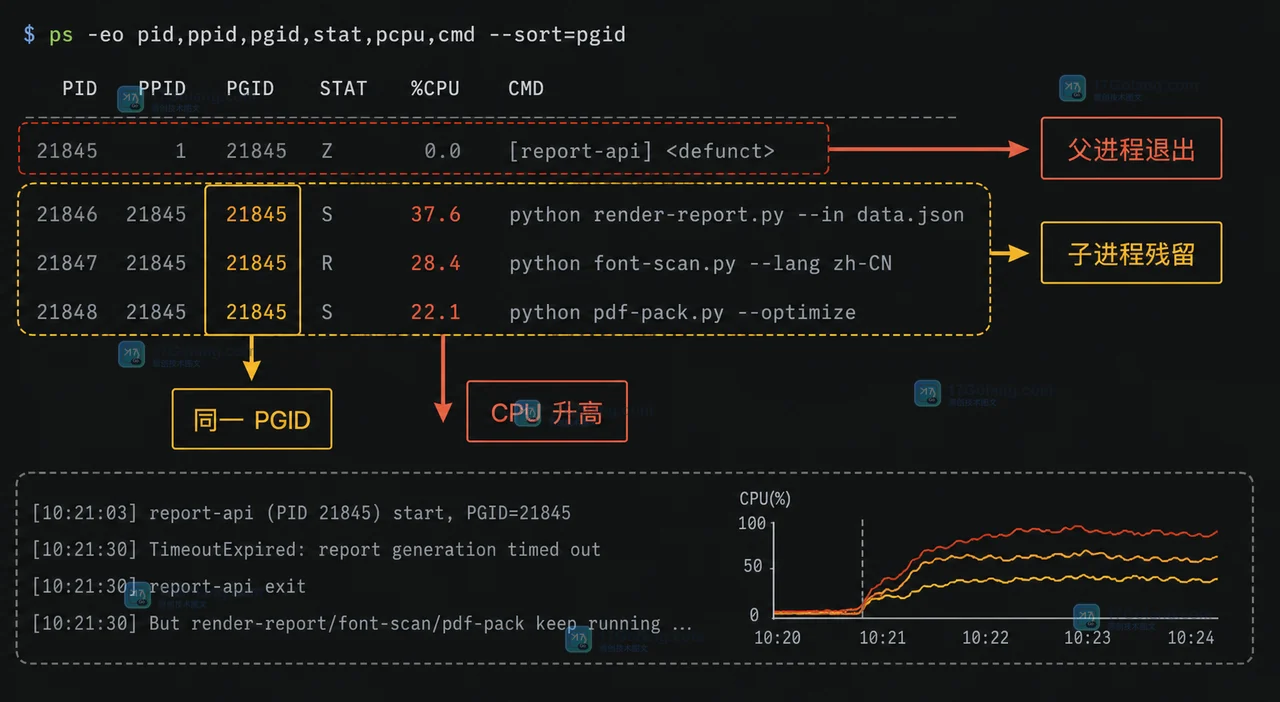Click the CPU 升高 label
This screenshot has height=702, width=1280.
pos(547,412)
